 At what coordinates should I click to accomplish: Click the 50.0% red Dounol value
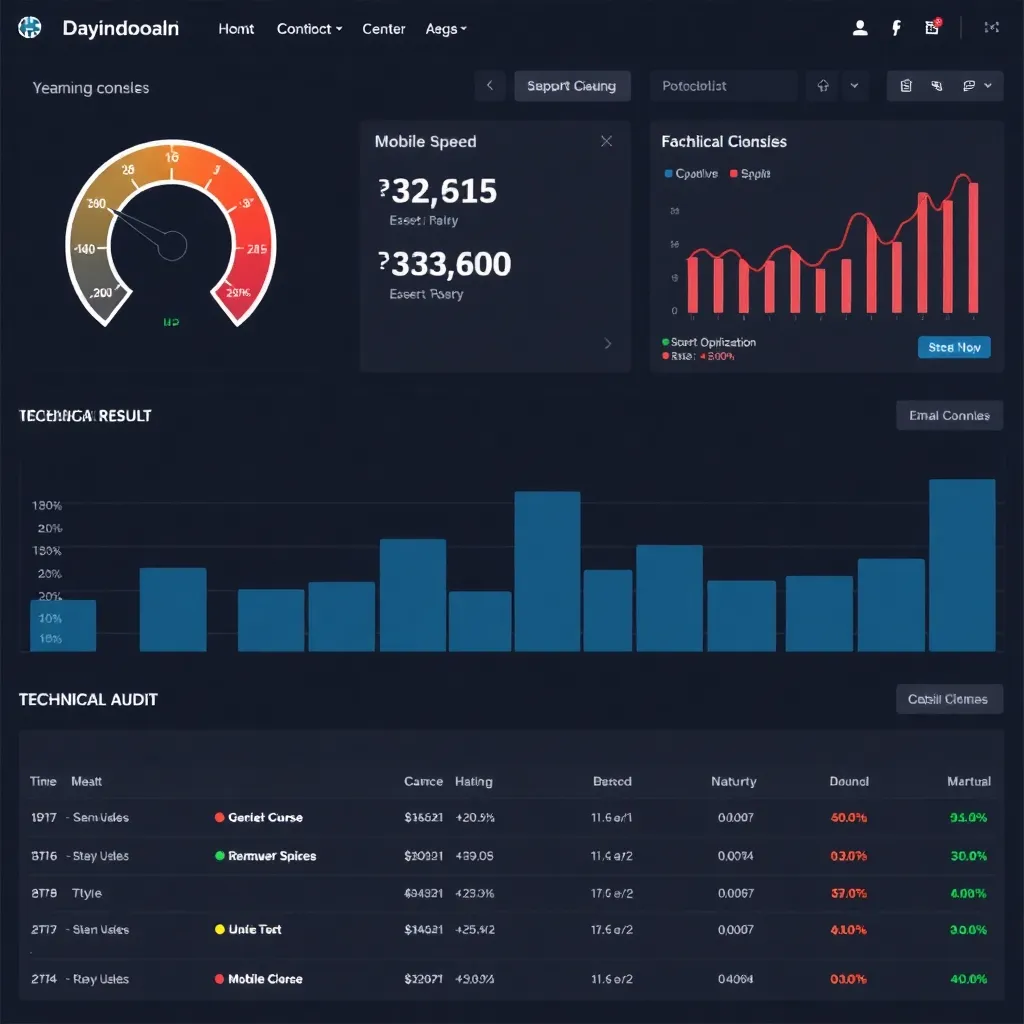(849, 817)
